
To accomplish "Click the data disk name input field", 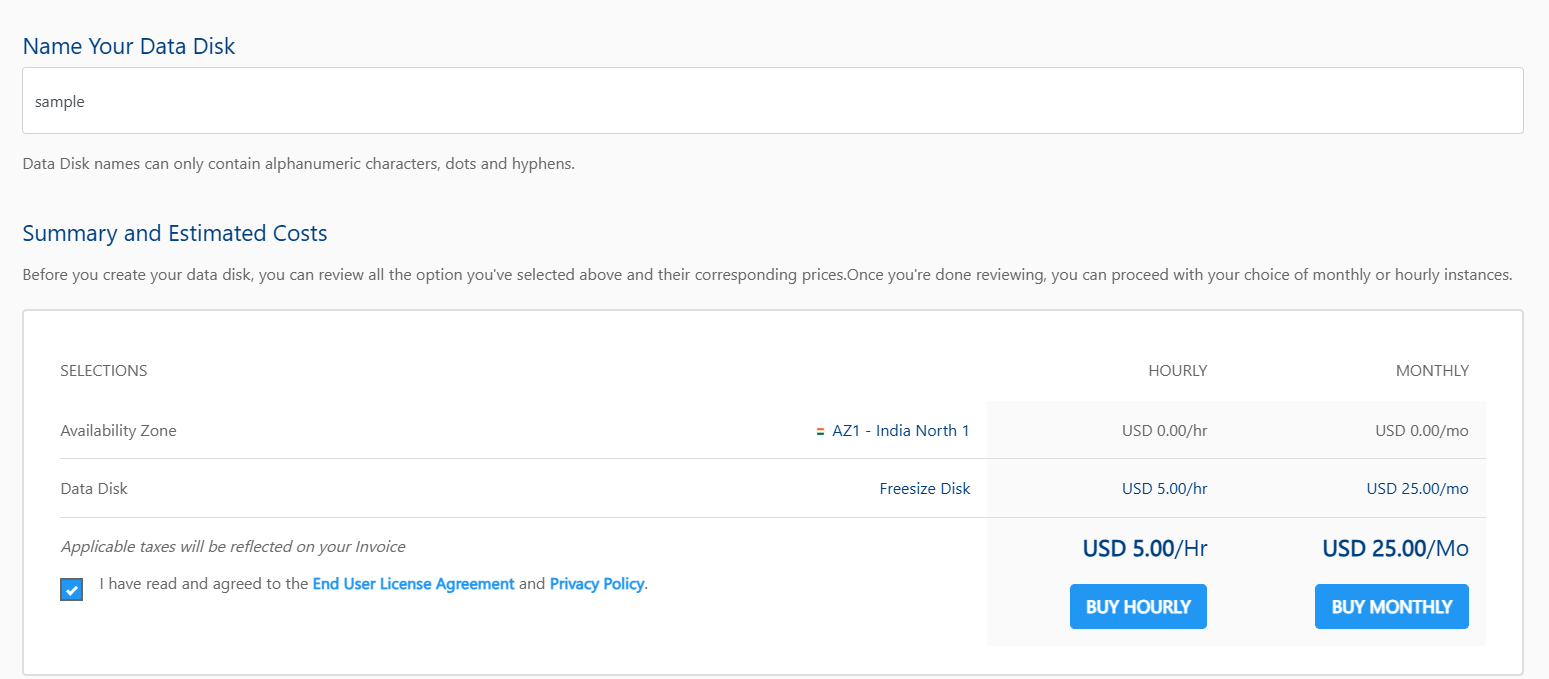I will [772, 101].
